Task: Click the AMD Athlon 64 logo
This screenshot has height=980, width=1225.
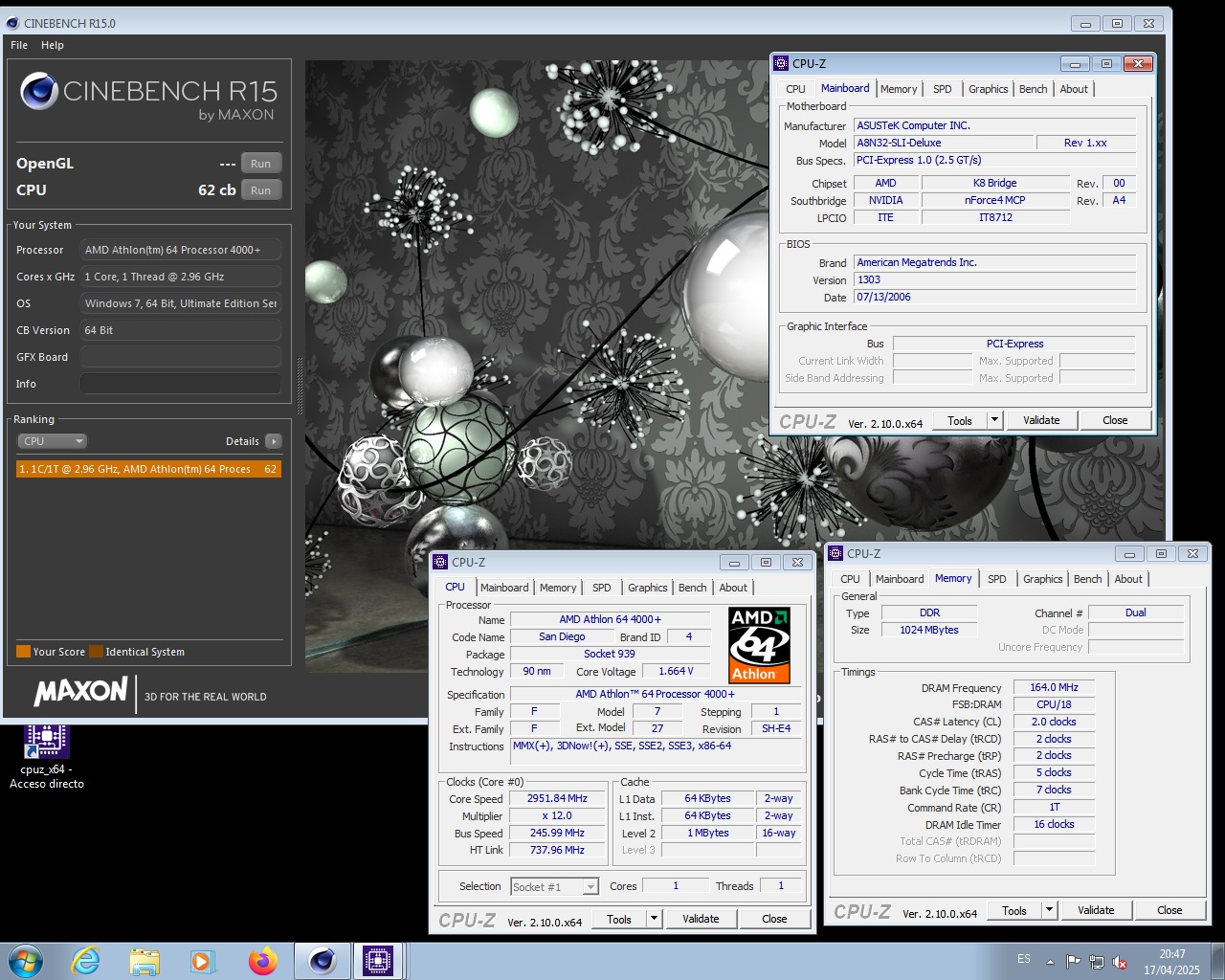Action: point(759,644)
